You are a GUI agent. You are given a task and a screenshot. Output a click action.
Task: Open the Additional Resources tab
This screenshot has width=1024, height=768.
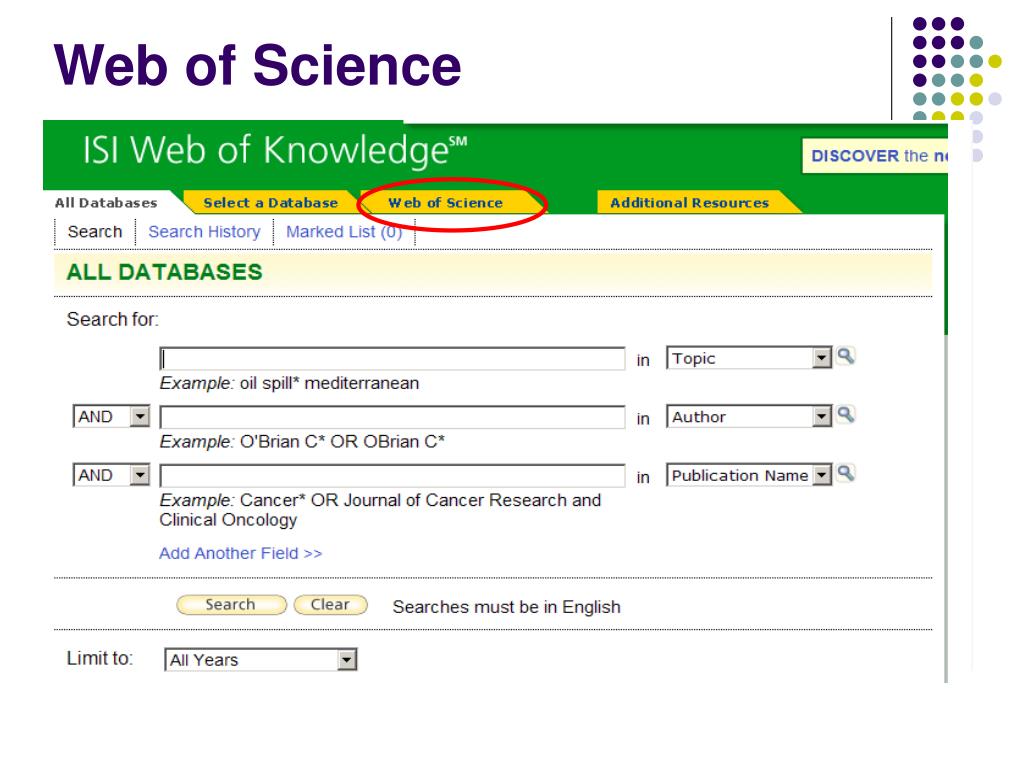[690, 202]
